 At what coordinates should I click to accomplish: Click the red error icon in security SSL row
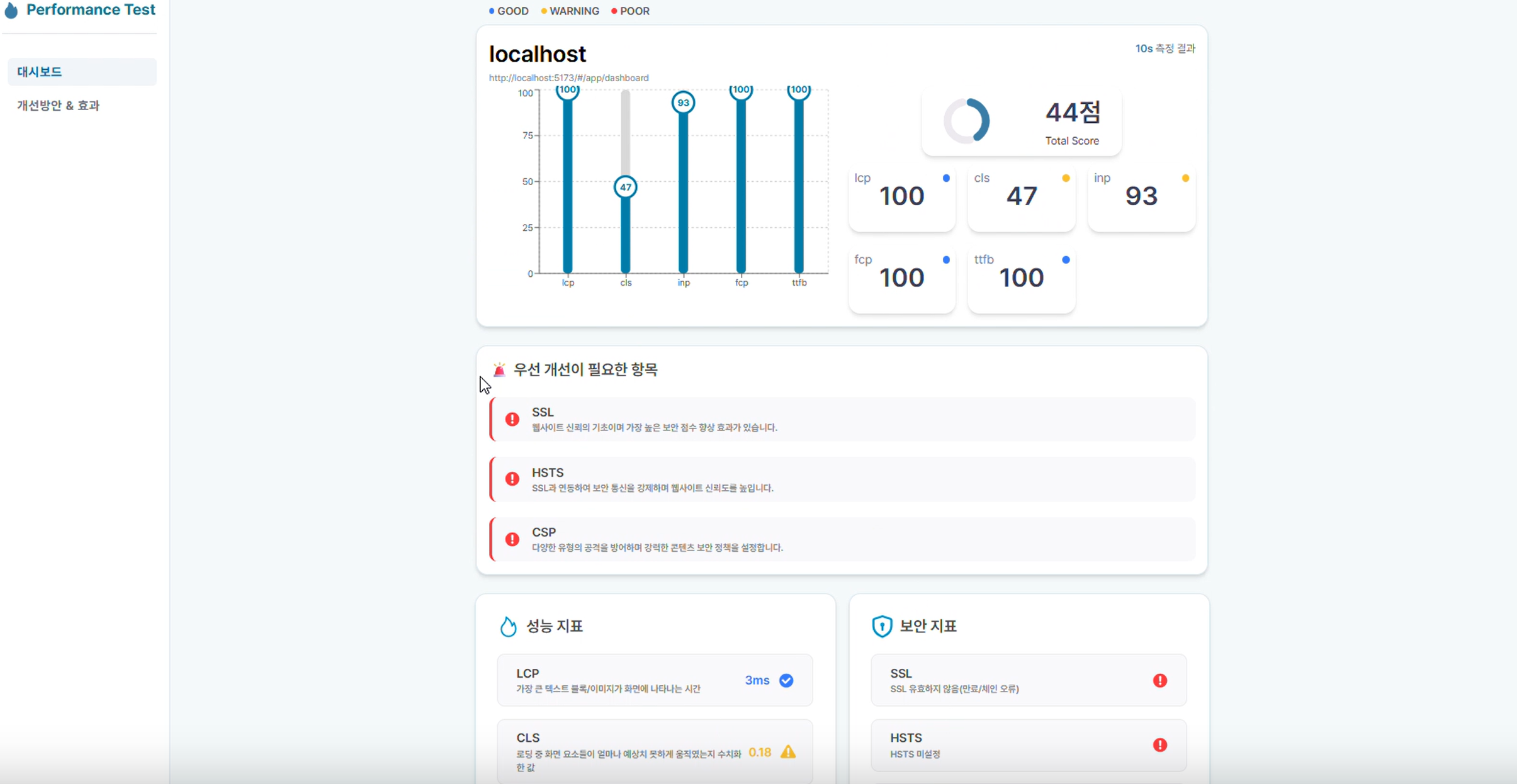coord(1159,680)
